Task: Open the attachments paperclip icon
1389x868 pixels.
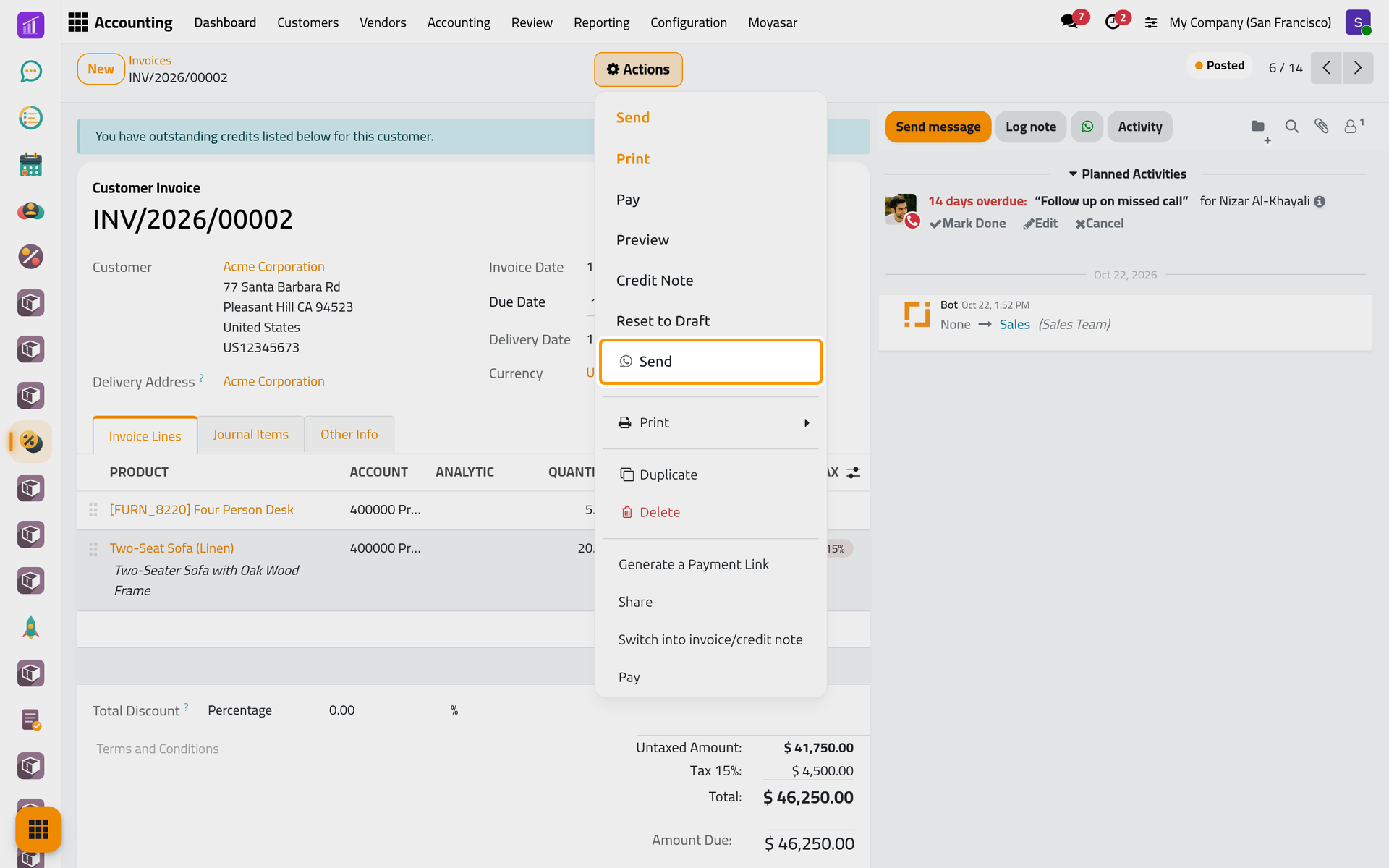Action: [1321, 126]
